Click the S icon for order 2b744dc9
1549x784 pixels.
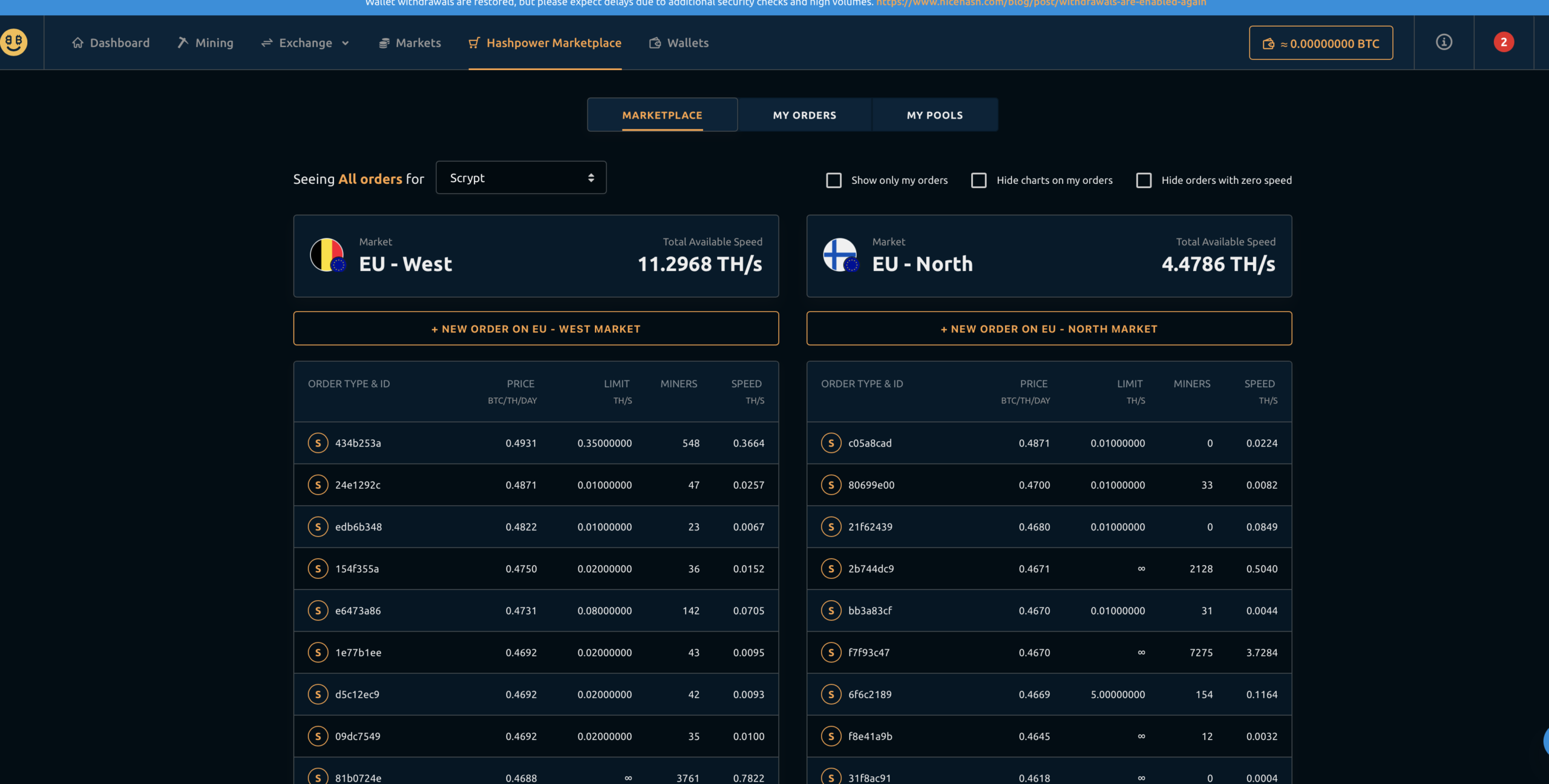point(831,569)
